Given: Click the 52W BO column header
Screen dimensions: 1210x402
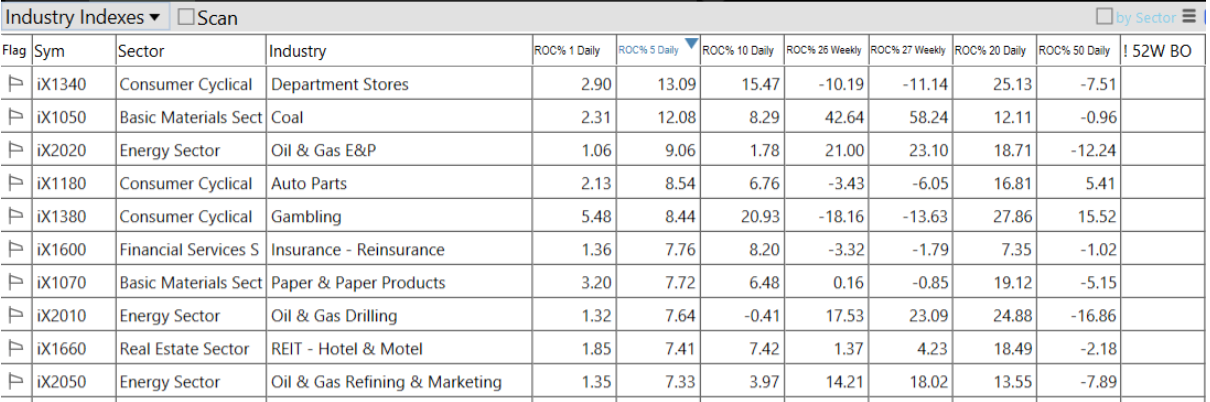Looking at the screenshot, I should (1160, 51).
